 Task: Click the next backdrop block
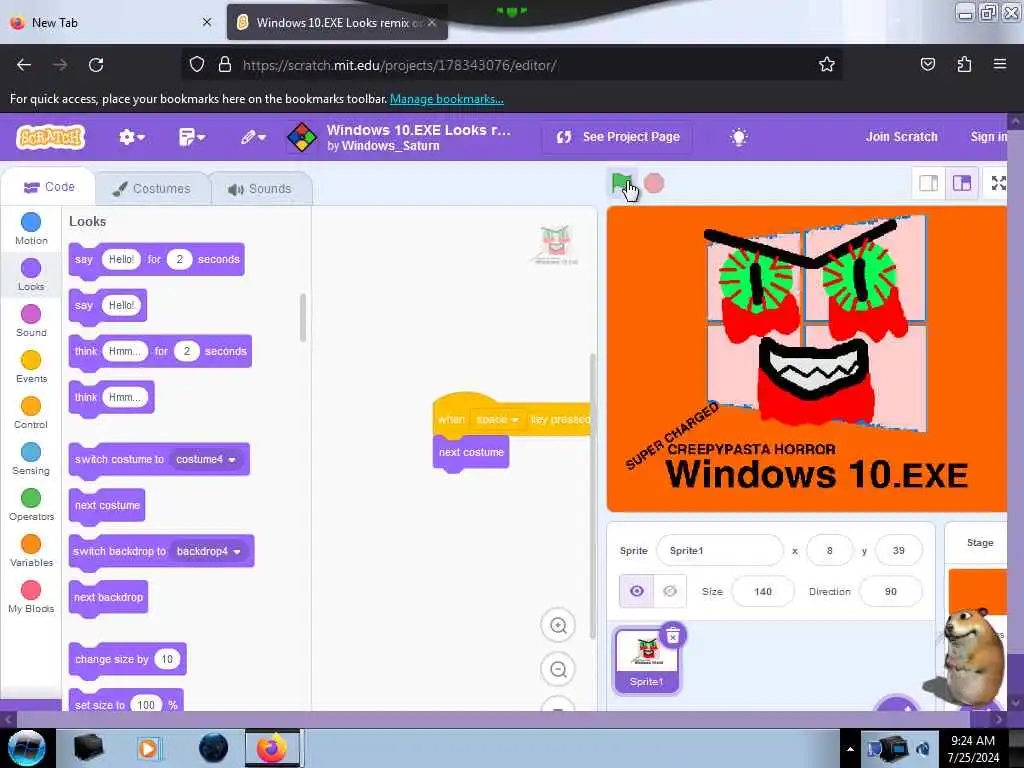coord(108,598)
